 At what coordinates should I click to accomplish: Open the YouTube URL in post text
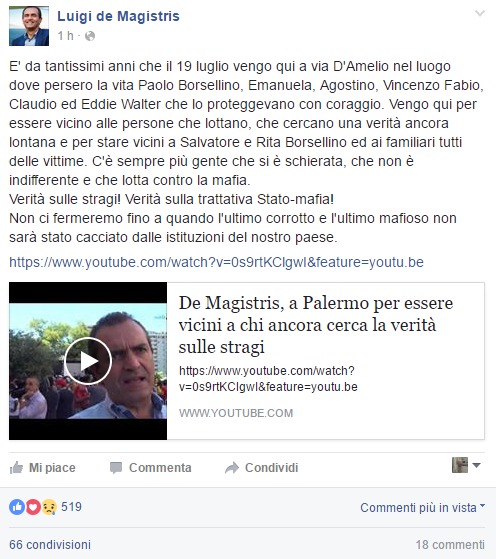216,262
